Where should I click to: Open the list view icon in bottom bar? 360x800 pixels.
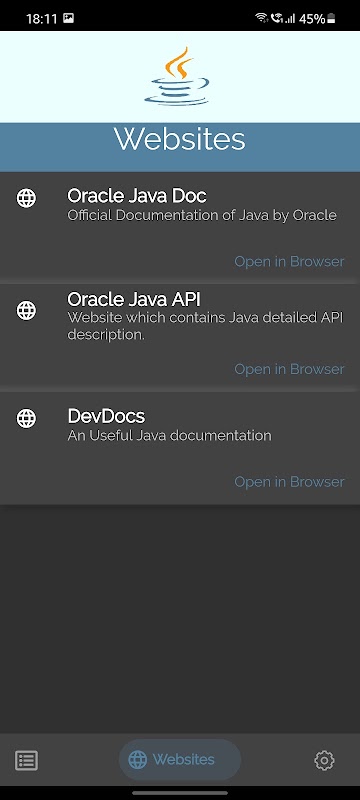pyautogui.click(x=27, y=760)
